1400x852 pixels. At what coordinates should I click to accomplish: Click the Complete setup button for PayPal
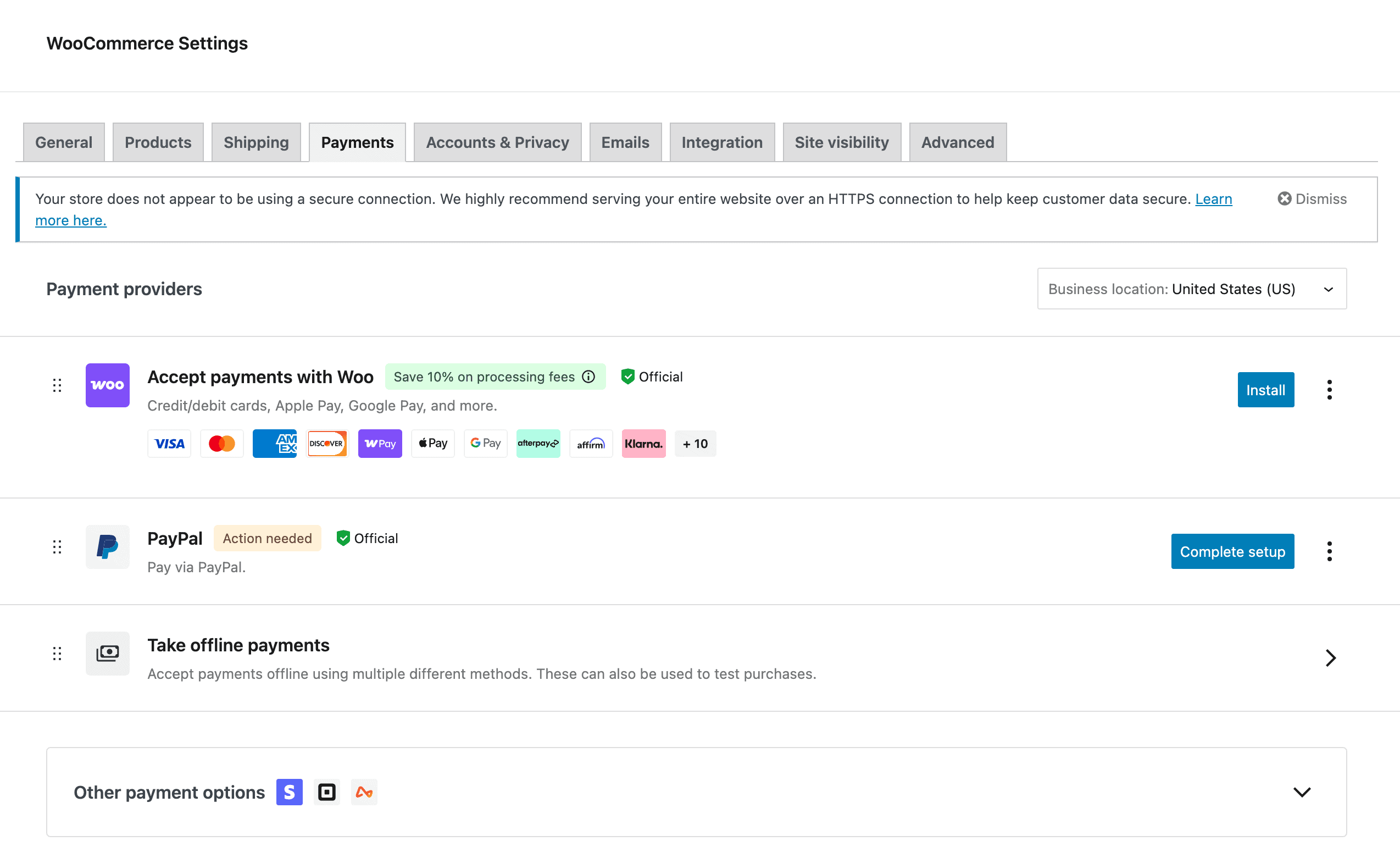coord(1232,550)
